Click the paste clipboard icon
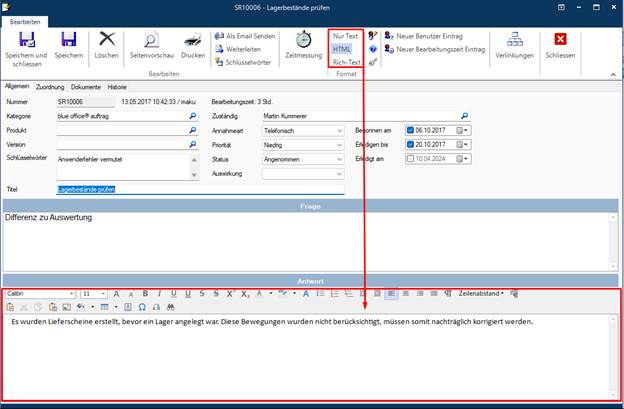 (x=10, y=307)
